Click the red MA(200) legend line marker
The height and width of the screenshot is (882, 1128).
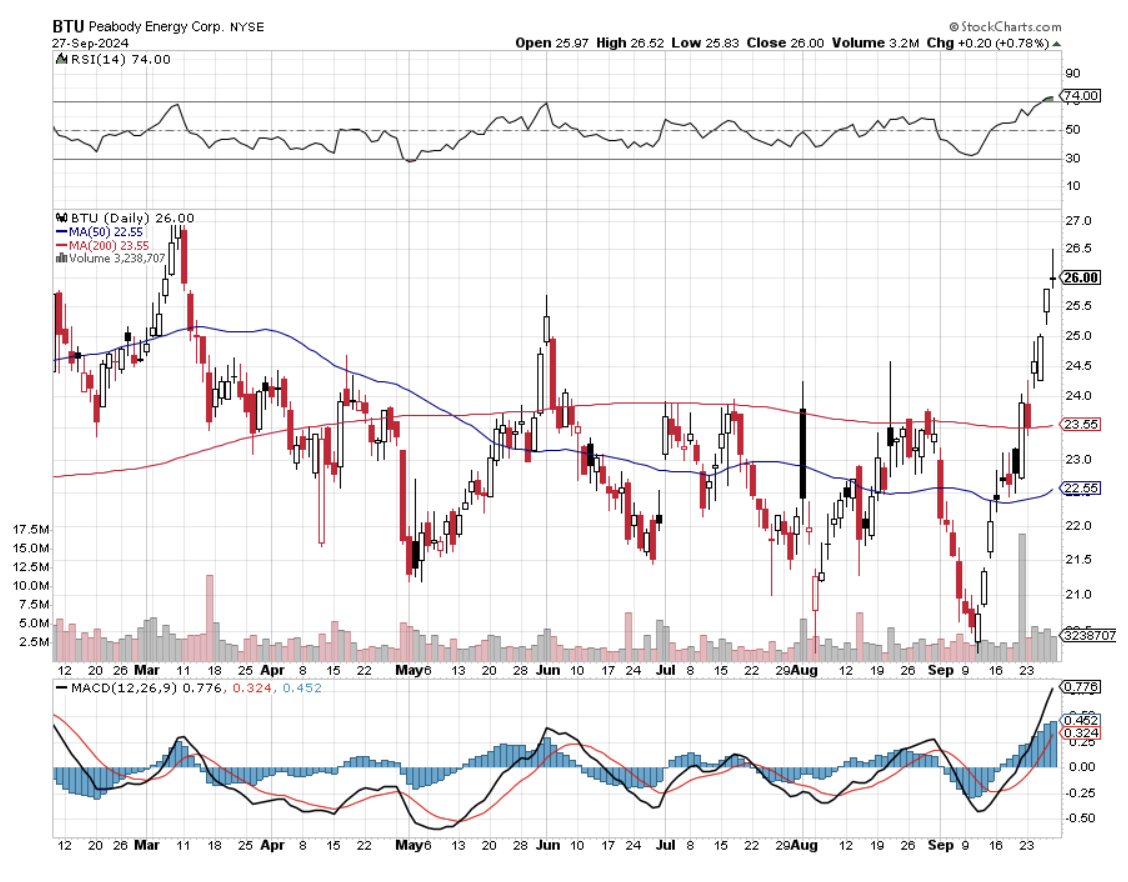pos(60,244)
